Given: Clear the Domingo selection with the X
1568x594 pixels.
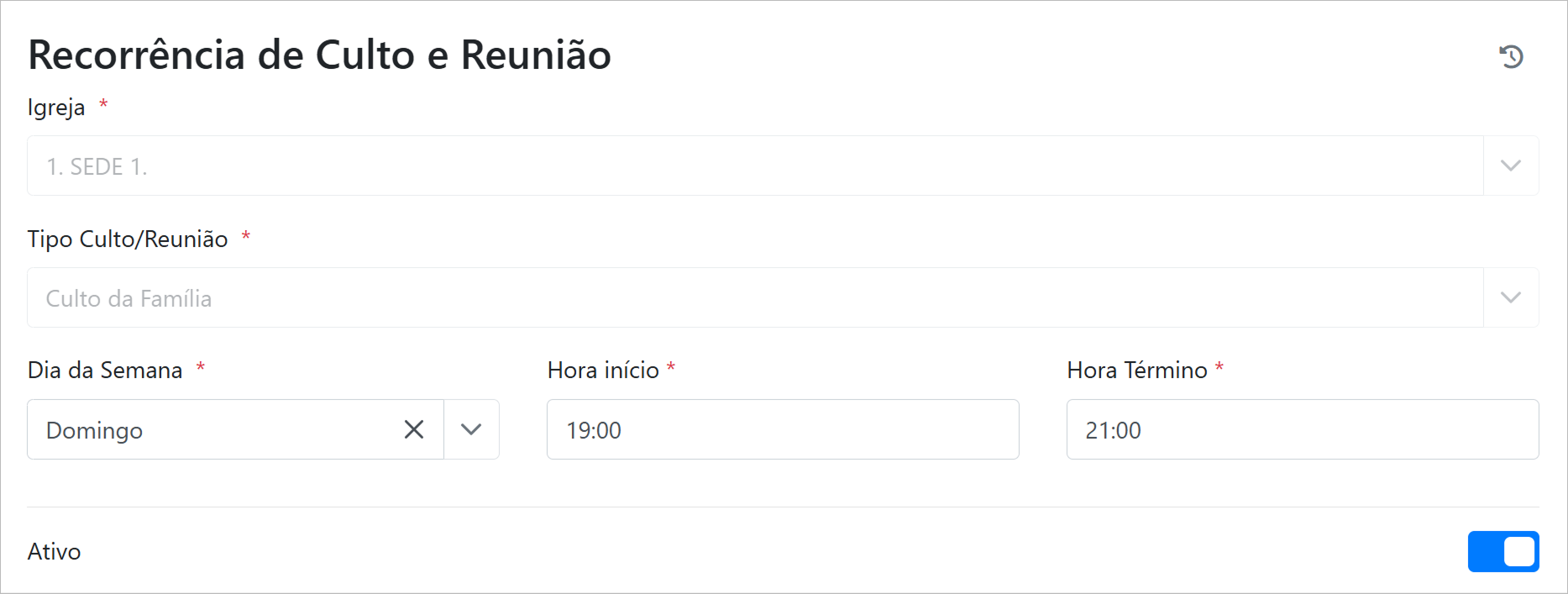Looking at the screenshot, I should click(x=414, y=429).
